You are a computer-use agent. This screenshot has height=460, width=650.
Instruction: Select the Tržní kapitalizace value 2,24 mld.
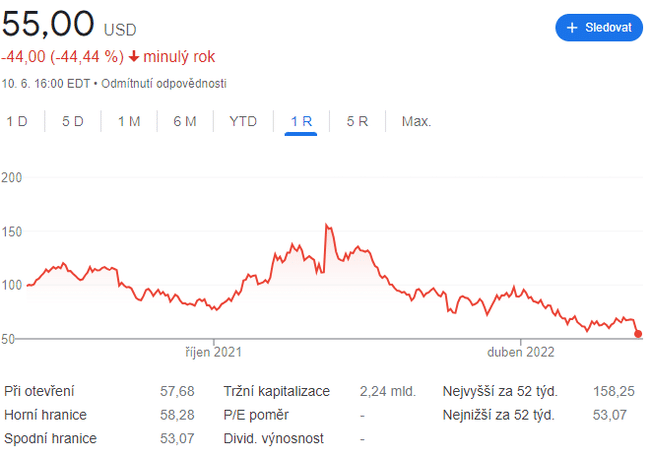pyautogui.click(x=391, y=391)
